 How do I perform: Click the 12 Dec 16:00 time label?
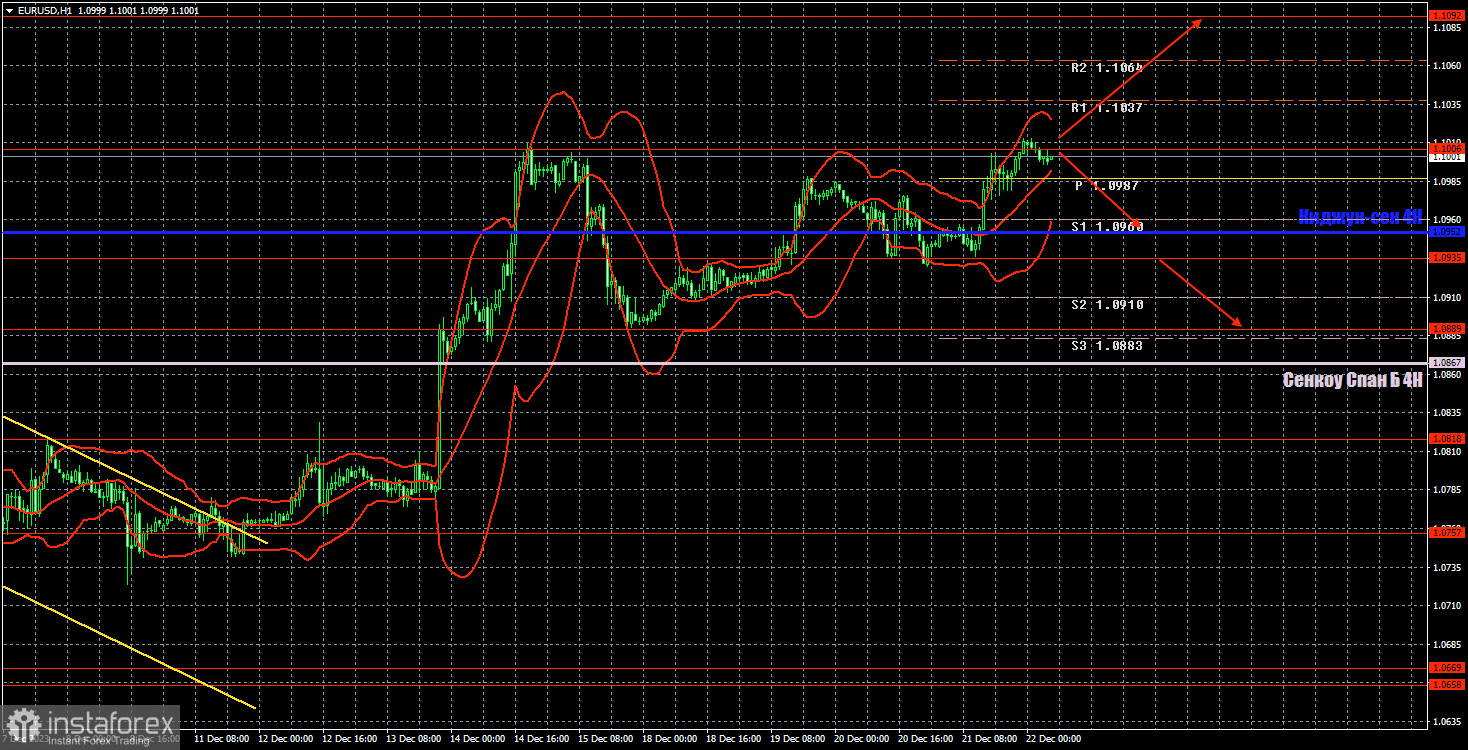pyautogui.click(x=350, y=739)
